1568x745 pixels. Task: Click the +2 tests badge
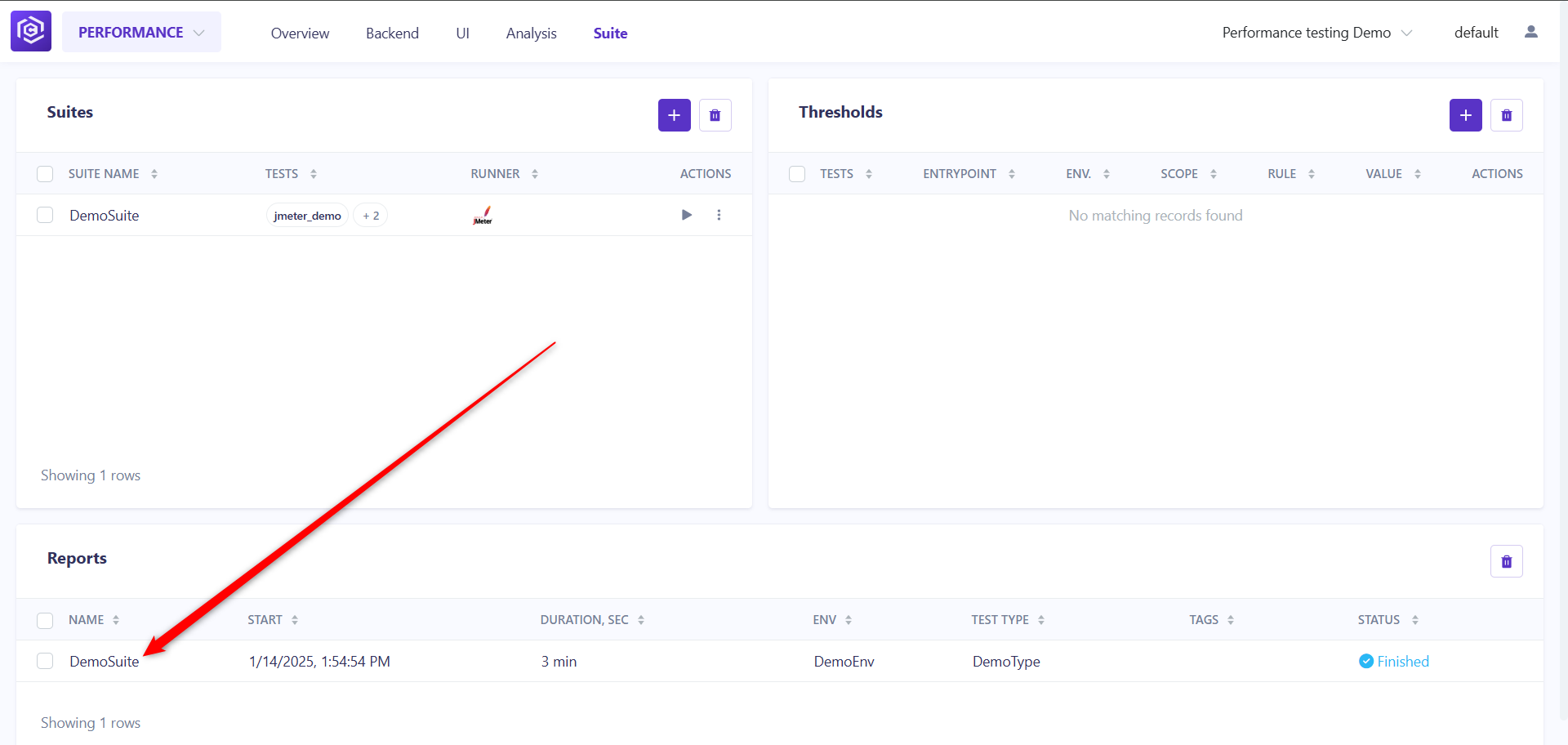tap(371, 216)
